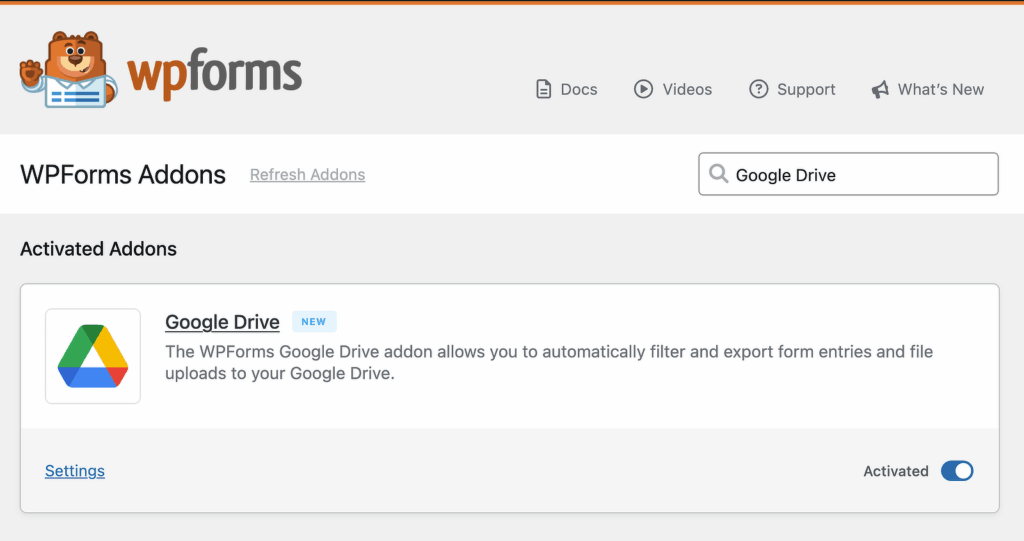Click the Activated Addons section heading
The image size is (1024, 541).
pos(99,249)
